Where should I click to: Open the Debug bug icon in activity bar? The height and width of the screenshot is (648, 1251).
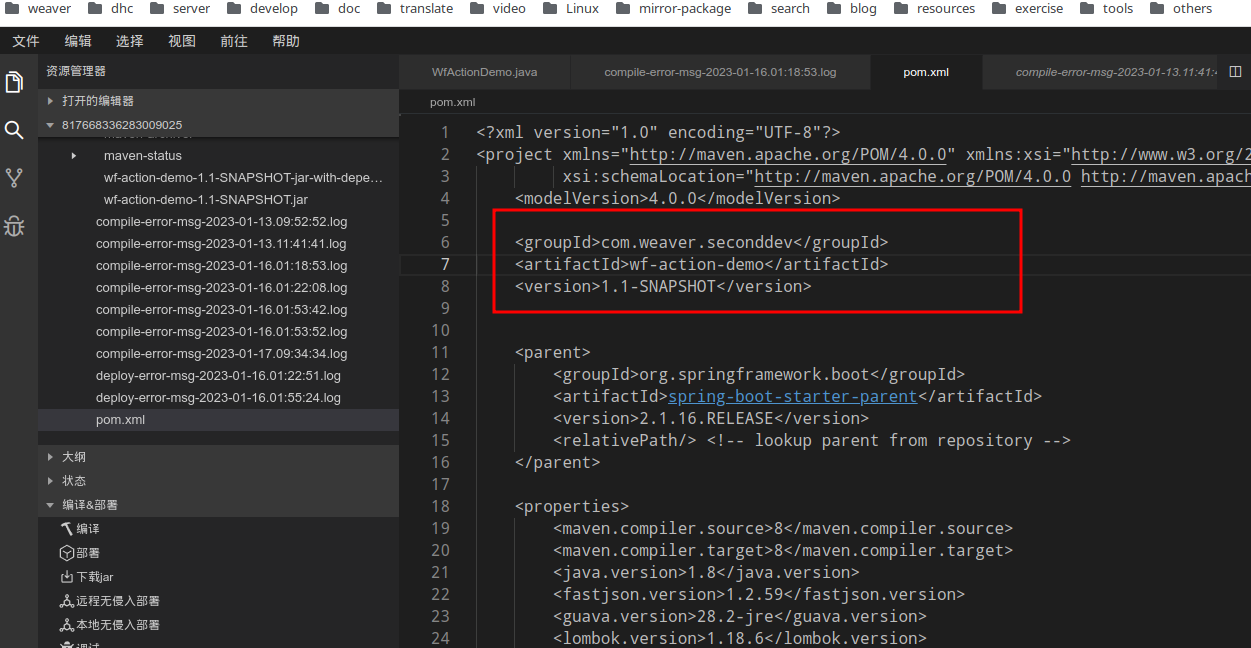click(14, 226)
